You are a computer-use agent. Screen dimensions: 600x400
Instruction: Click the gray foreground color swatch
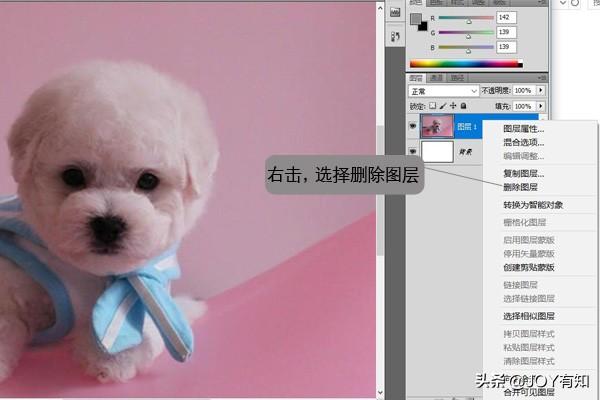click(x=415, y=18)
